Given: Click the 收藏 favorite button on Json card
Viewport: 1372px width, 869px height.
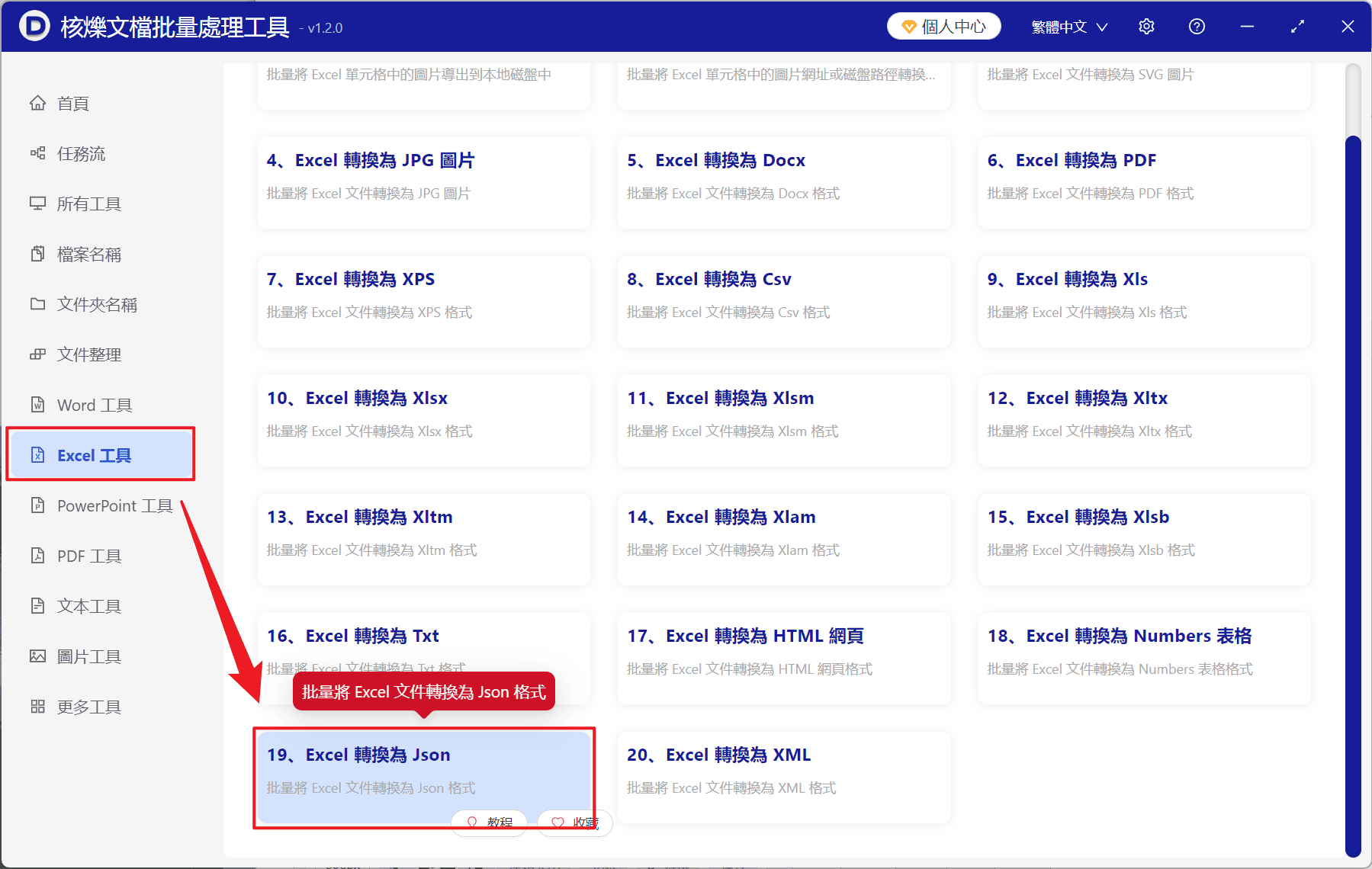Looking at the screenshot, I should click(575, 823).
